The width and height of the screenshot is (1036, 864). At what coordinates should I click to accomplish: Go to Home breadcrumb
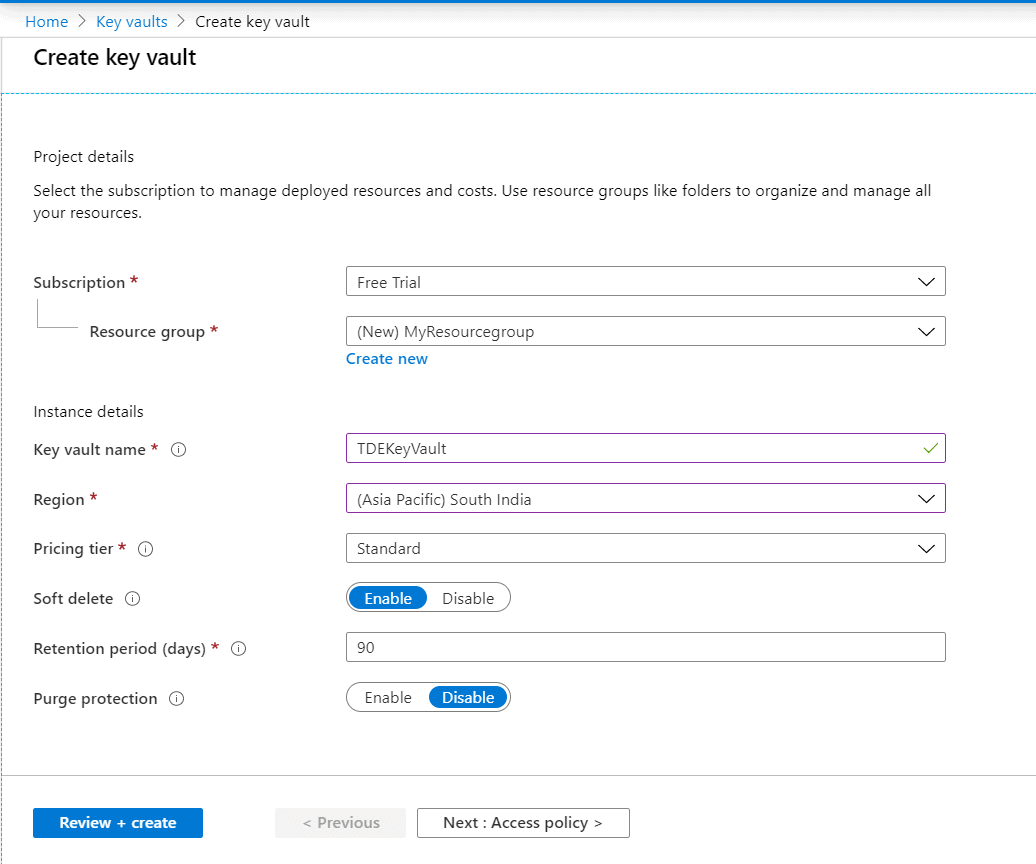pos(47,22)
